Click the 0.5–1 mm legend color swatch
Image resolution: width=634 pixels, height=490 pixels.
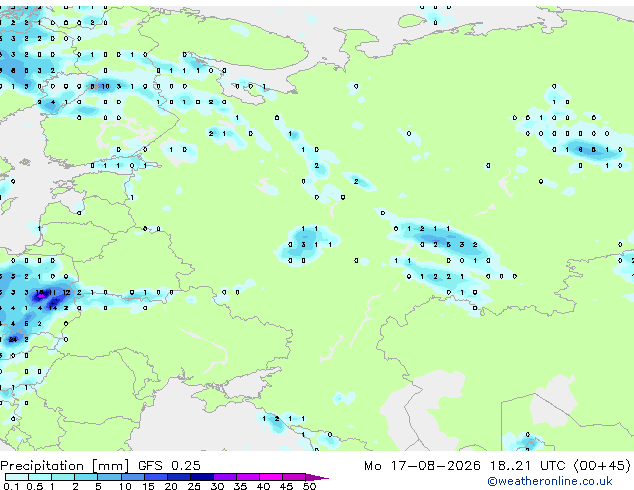40,477
